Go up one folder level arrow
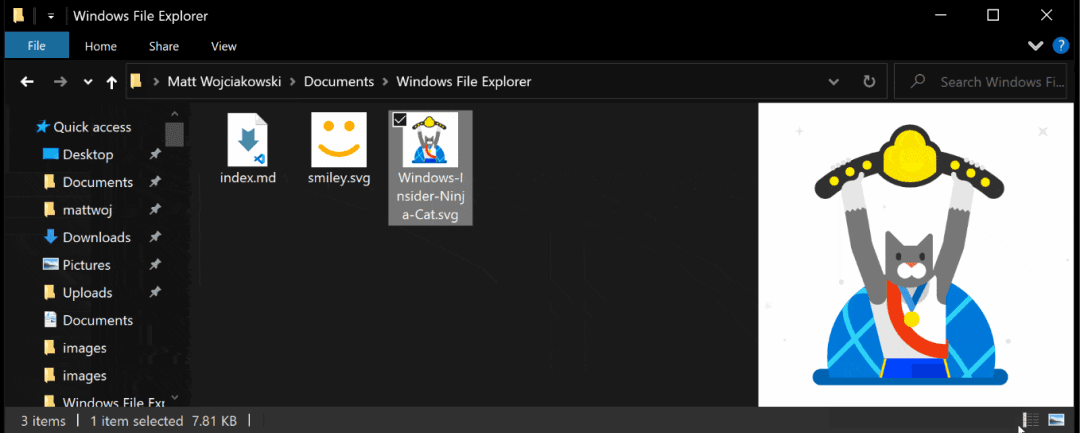Screen dimensions: 1080x433 click(x=111, y=82)
